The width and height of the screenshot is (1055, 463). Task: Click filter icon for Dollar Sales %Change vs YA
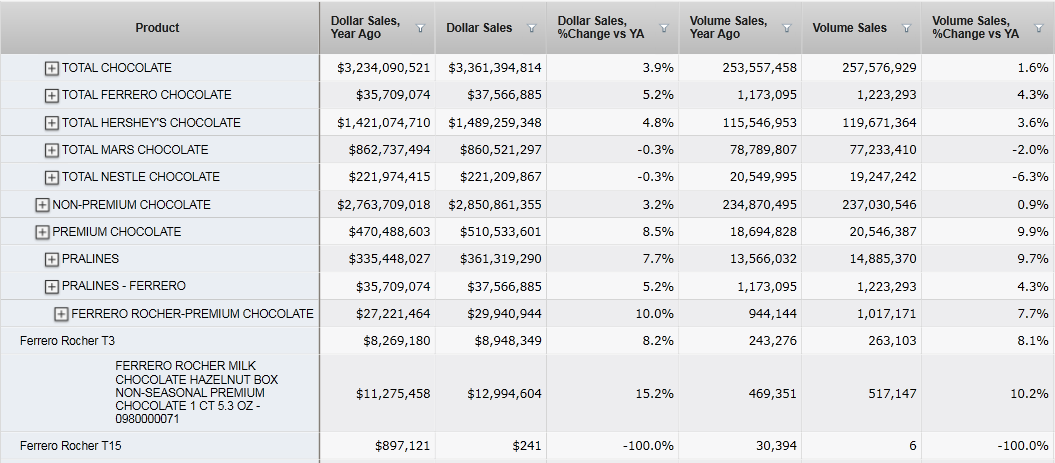[665, 28]
